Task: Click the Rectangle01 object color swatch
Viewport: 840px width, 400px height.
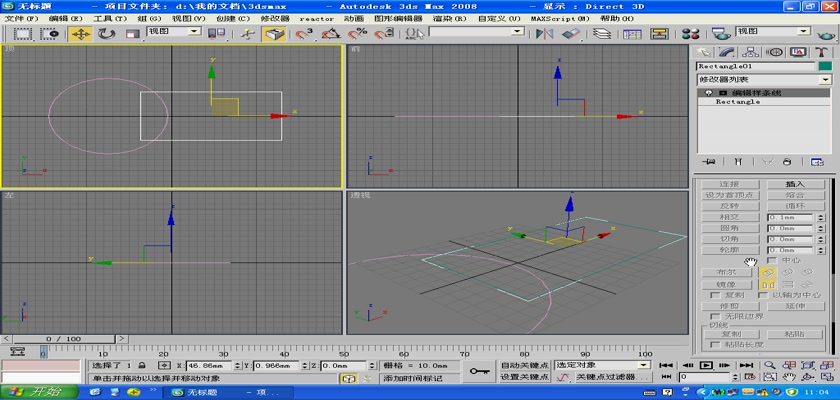Action: (x=824, y=66)
